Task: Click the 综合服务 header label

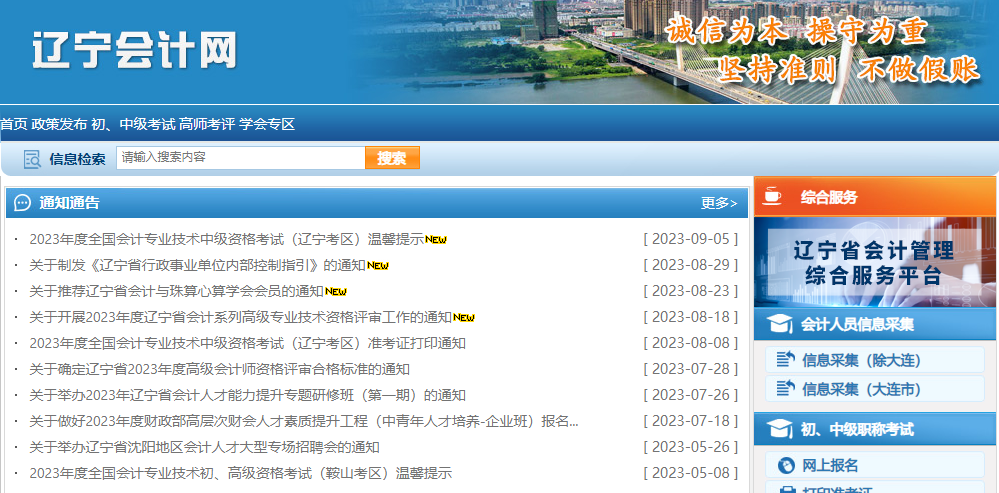Action: click(x=829, y=197)
